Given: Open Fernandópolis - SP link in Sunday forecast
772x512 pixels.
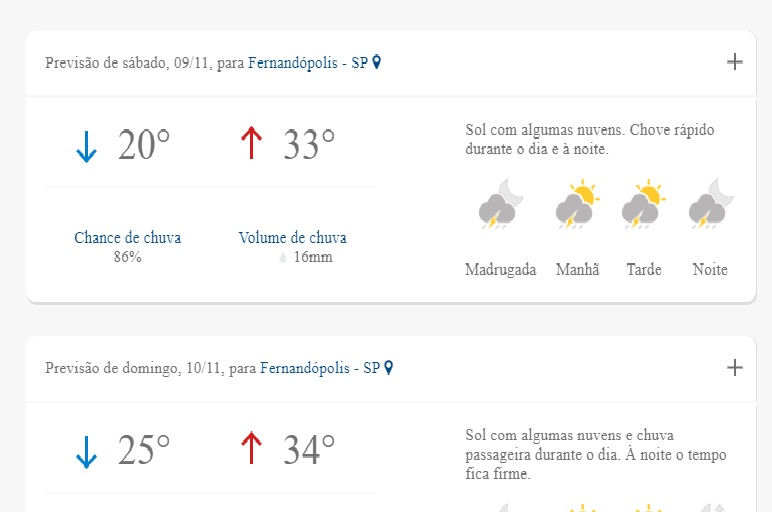Looking at the screenshot, I should (320, 369).
